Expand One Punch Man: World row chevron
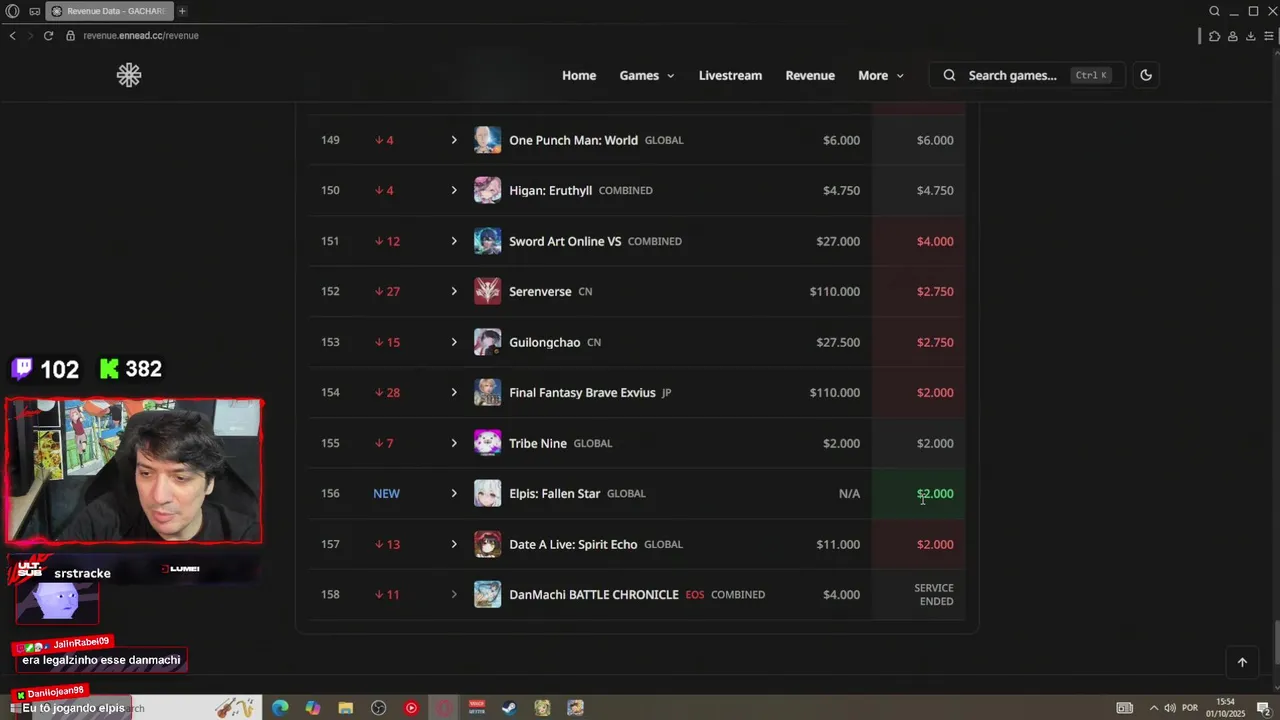Viewport: 1280px width, 720px height. pyautogui.click(x=453, y=140)
